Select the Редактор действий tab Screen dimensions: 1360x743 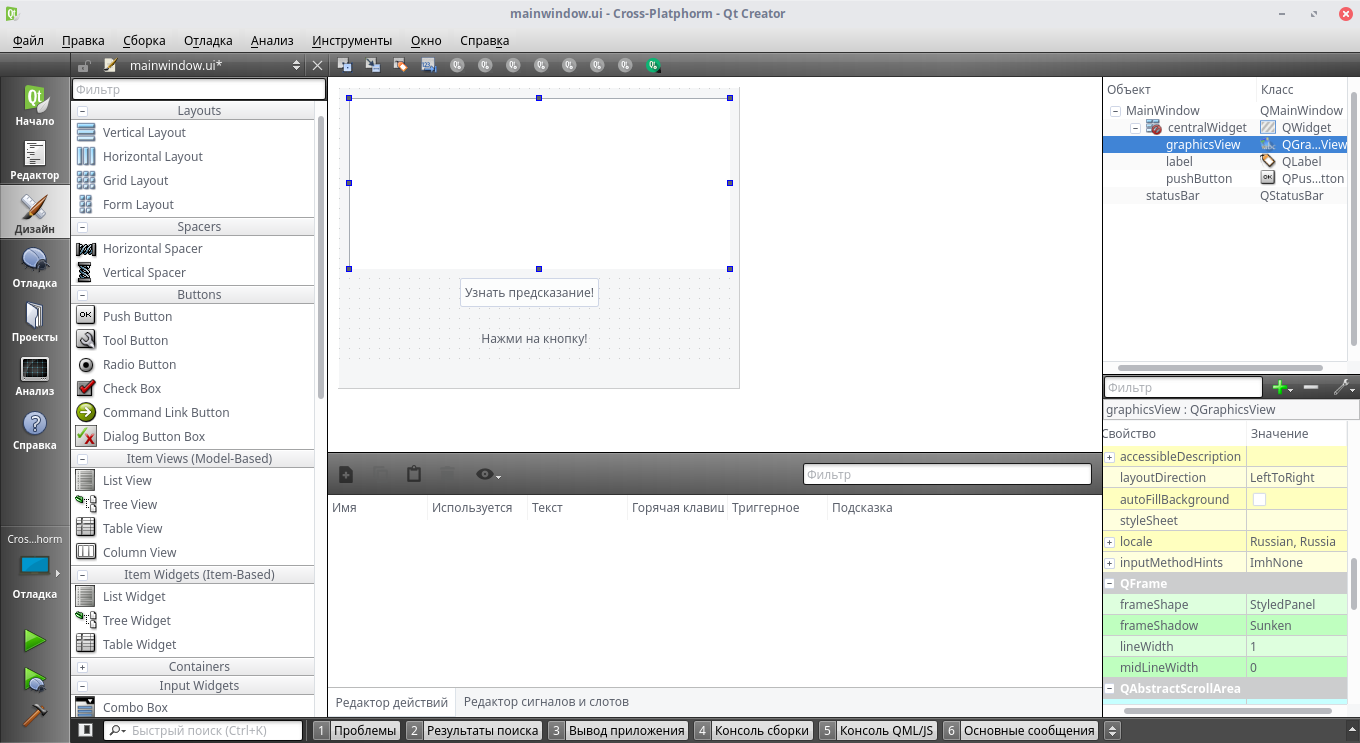click(x=392, y=701)
